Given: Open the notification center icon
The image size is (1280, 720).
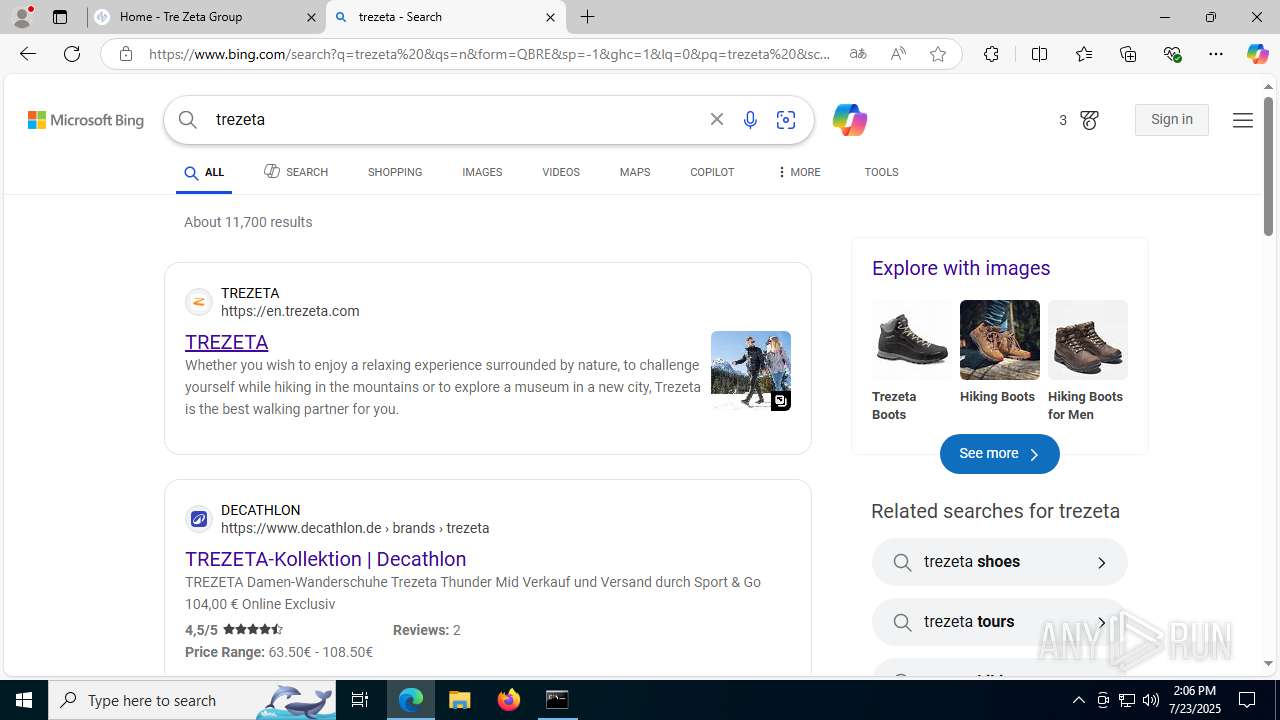Looking at the screenshot, I should click(1248, 700).
